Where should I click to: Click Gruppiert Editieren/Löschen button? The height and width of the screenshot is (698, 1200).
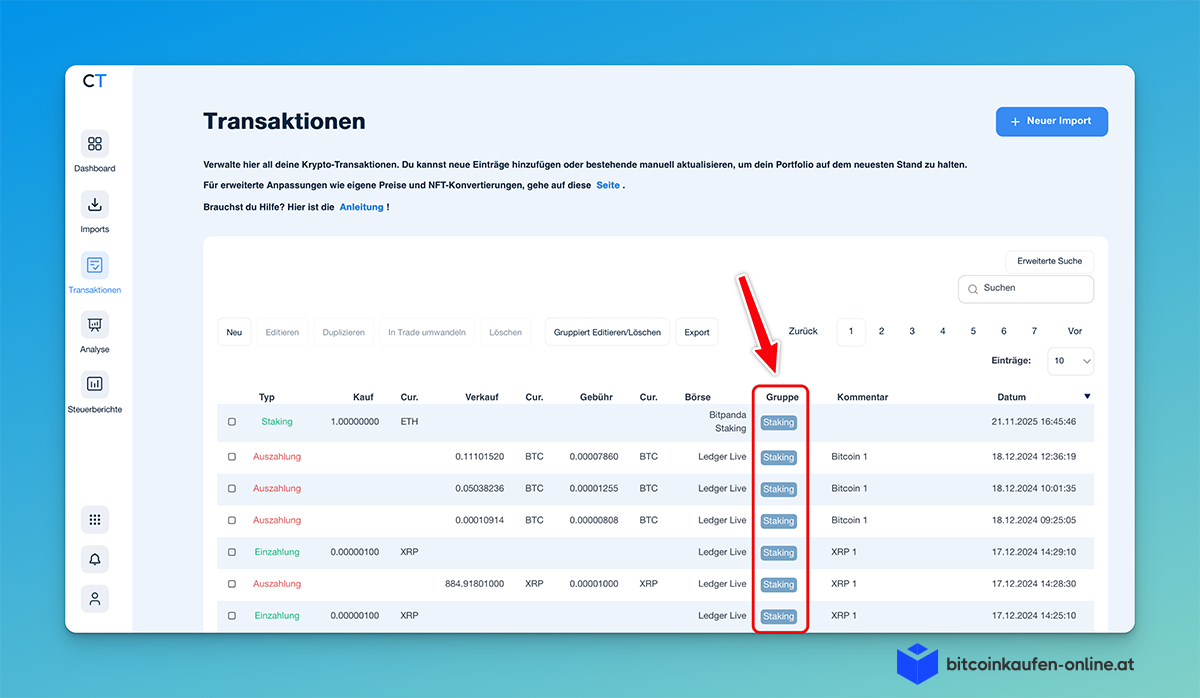point(608,332)
